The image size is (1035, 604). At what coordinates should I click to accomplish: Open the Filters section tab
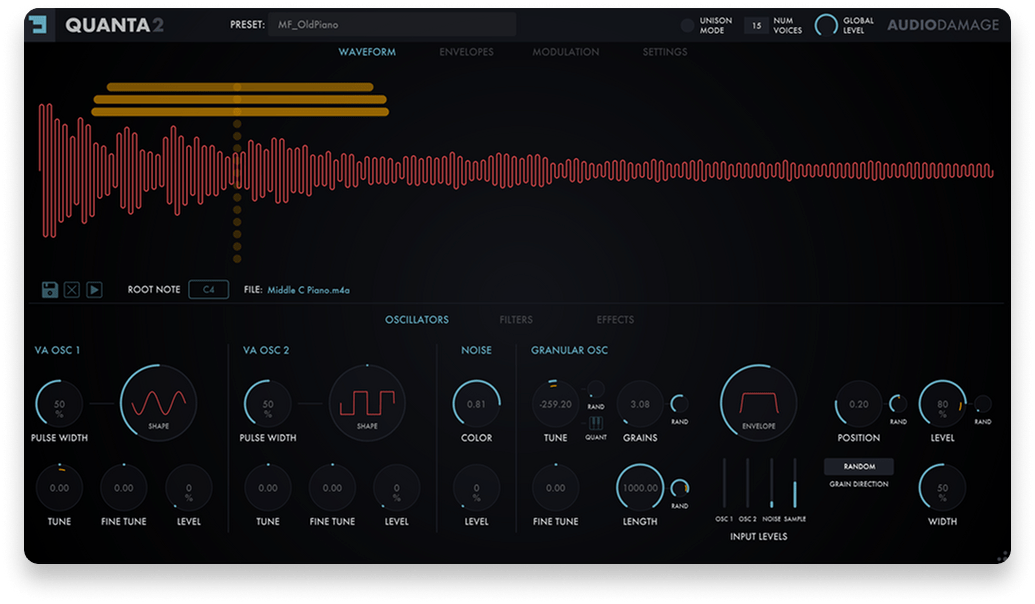[516, 320]
